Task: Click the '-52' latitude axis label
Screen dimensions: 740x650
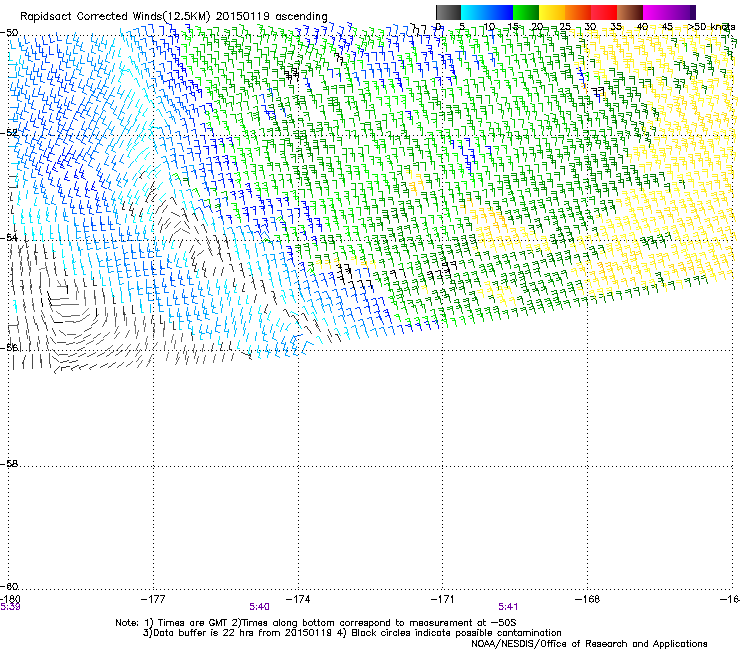Action: pyautogui.click(x=9, y=133)
